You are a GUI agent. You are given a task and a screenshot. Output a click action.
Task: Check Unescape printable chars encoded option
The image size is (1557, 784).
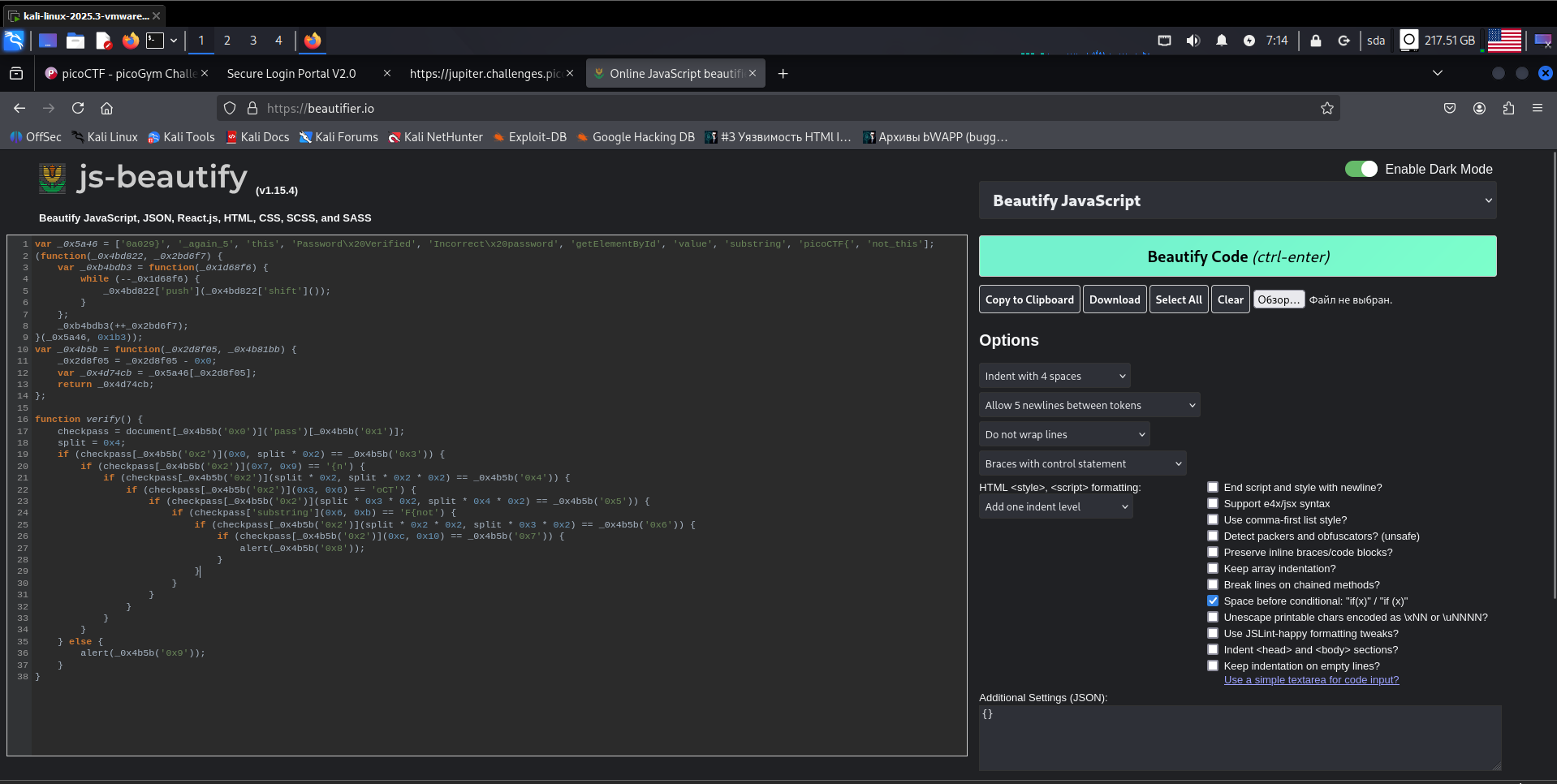pyautogui.click(x=1213, y=617)
